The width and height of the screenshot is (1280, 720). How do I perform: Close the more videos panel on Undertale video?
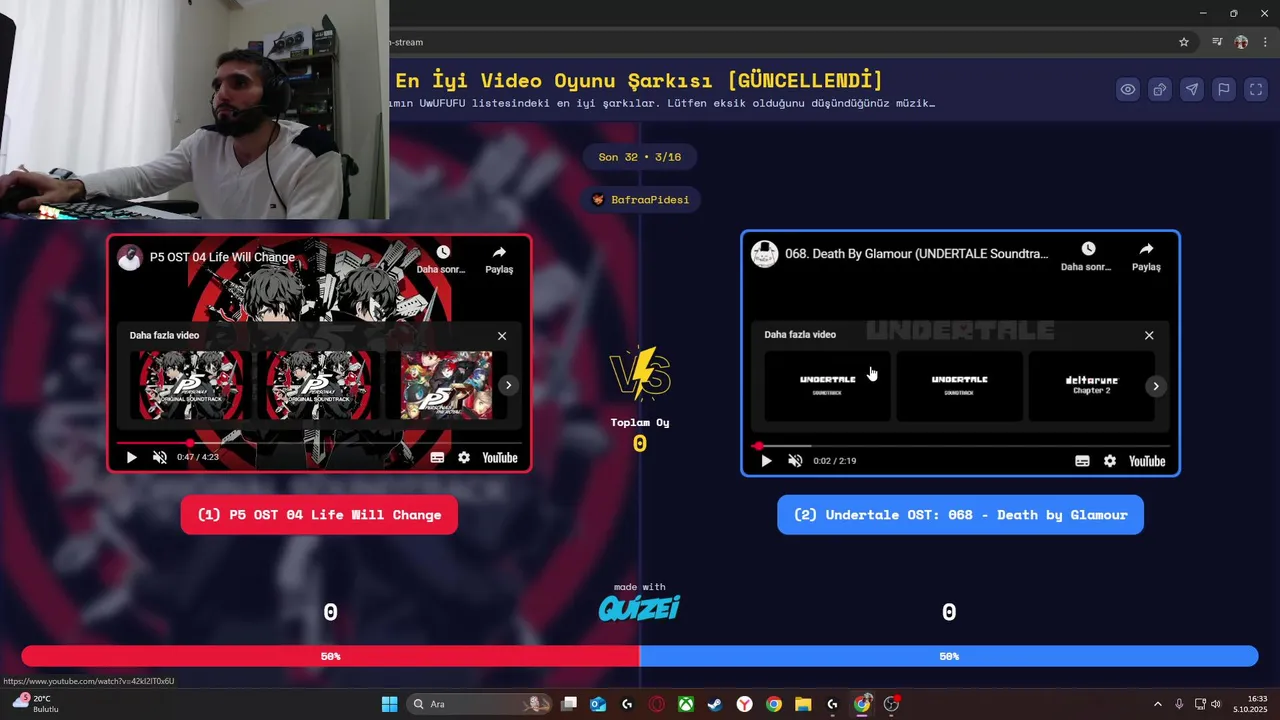pos(1149,335)
